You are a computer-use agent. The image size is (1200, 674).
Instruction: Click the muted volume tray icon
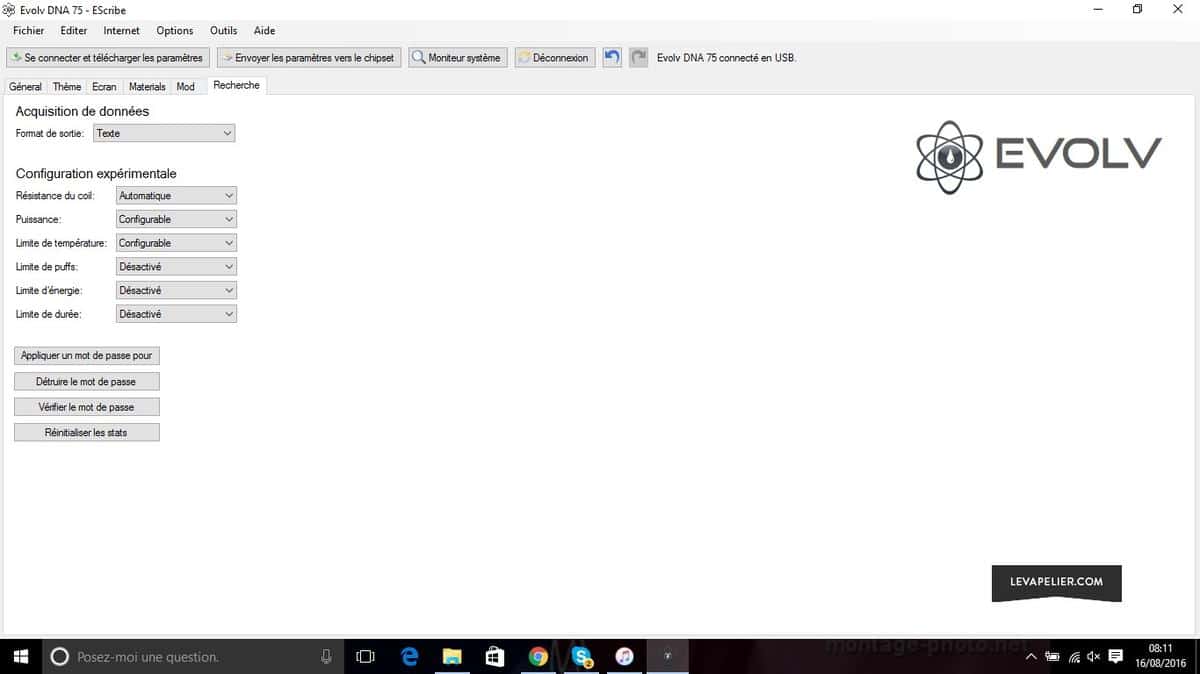(1094, 656)
